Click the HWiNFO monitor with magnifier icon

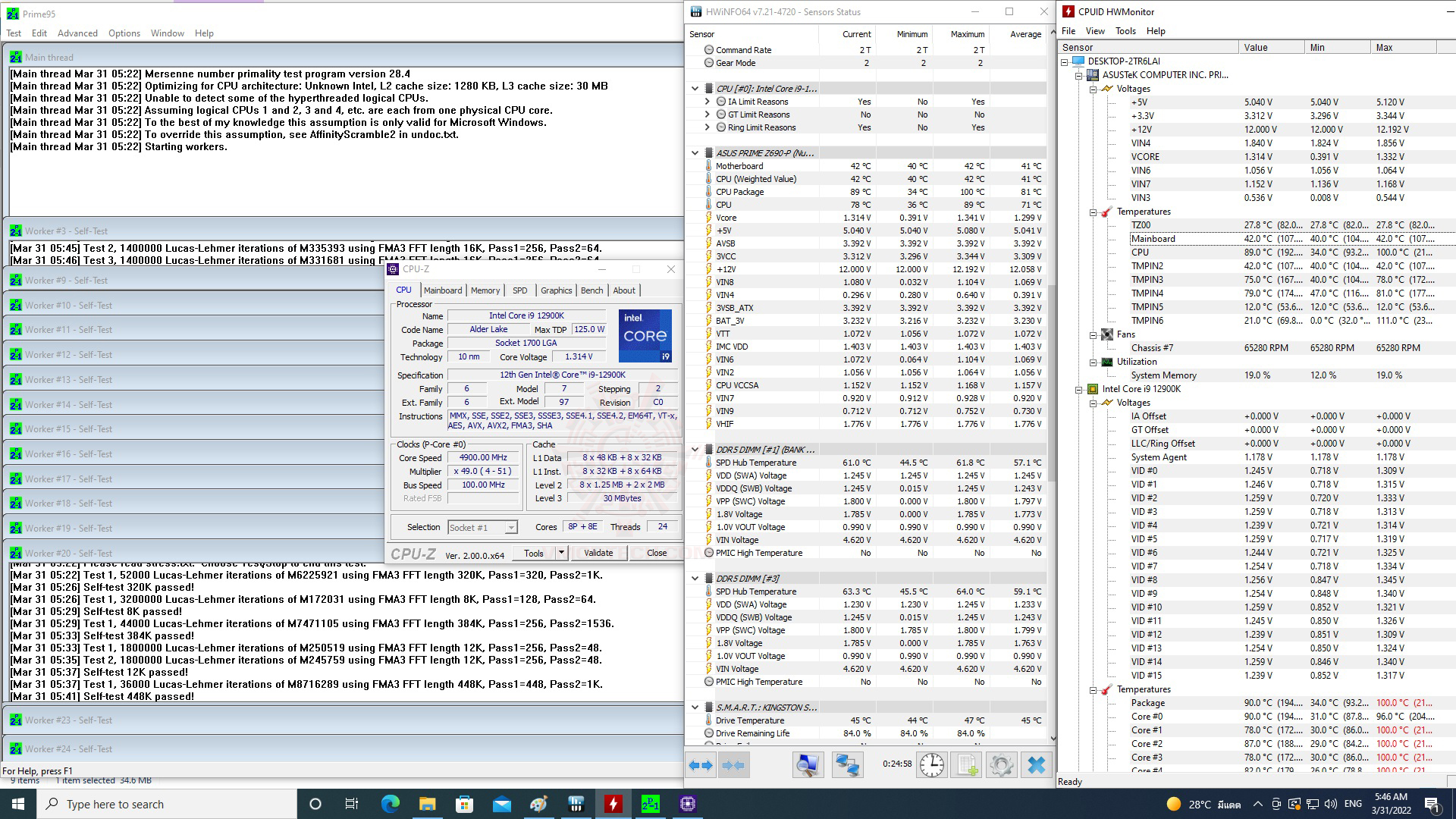coord(808,765)
